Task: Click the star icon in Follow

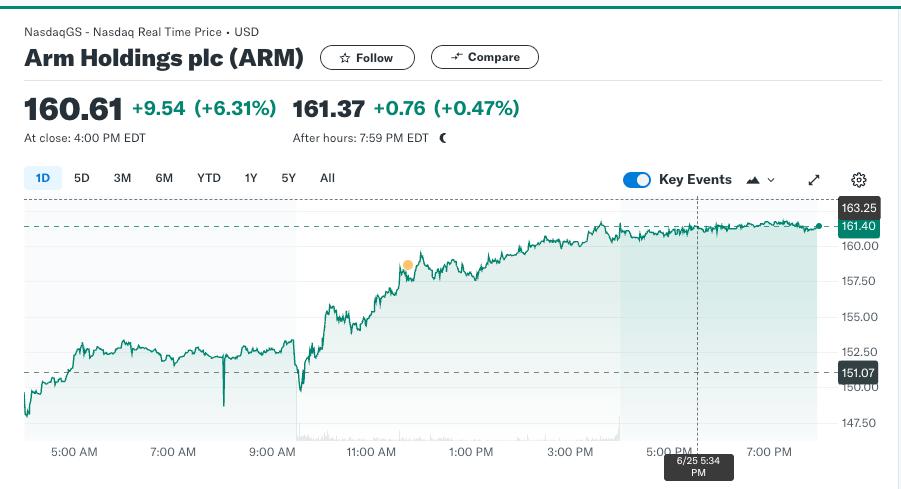Action: (345, 58)
